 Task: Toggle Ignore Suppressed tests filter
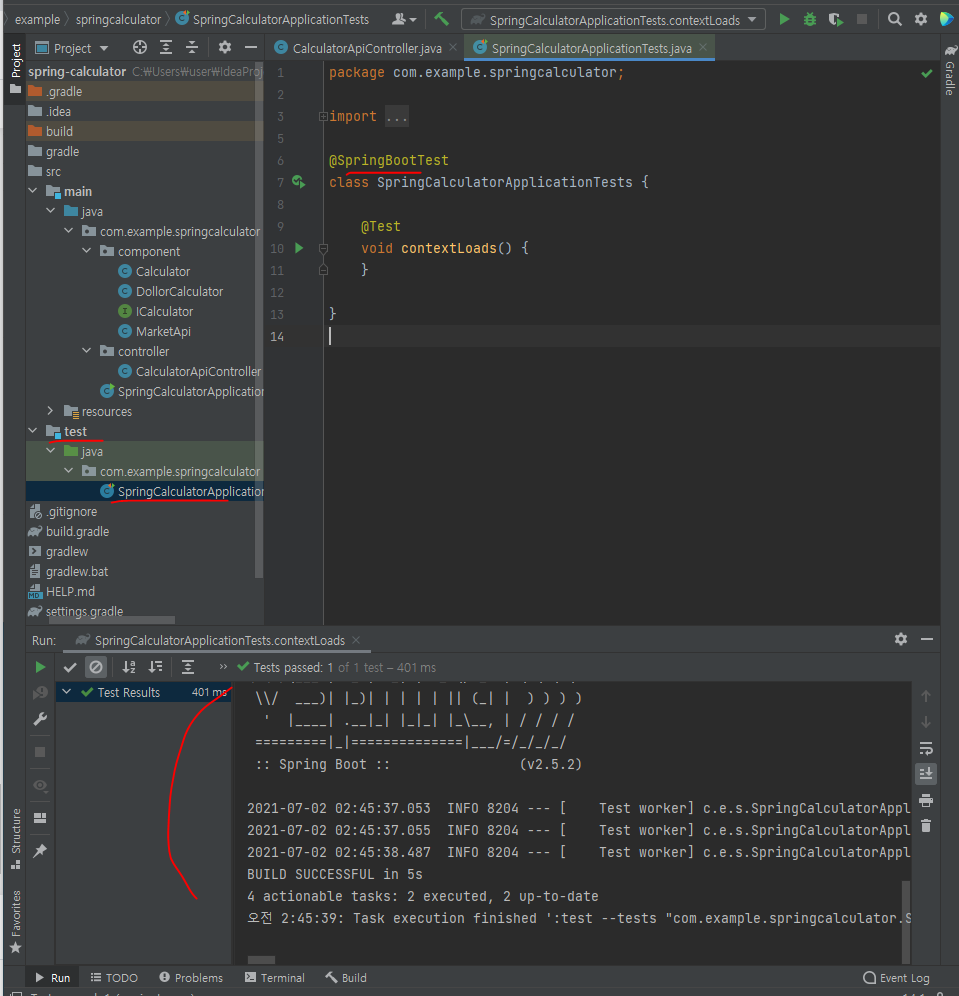pos(95,666)
